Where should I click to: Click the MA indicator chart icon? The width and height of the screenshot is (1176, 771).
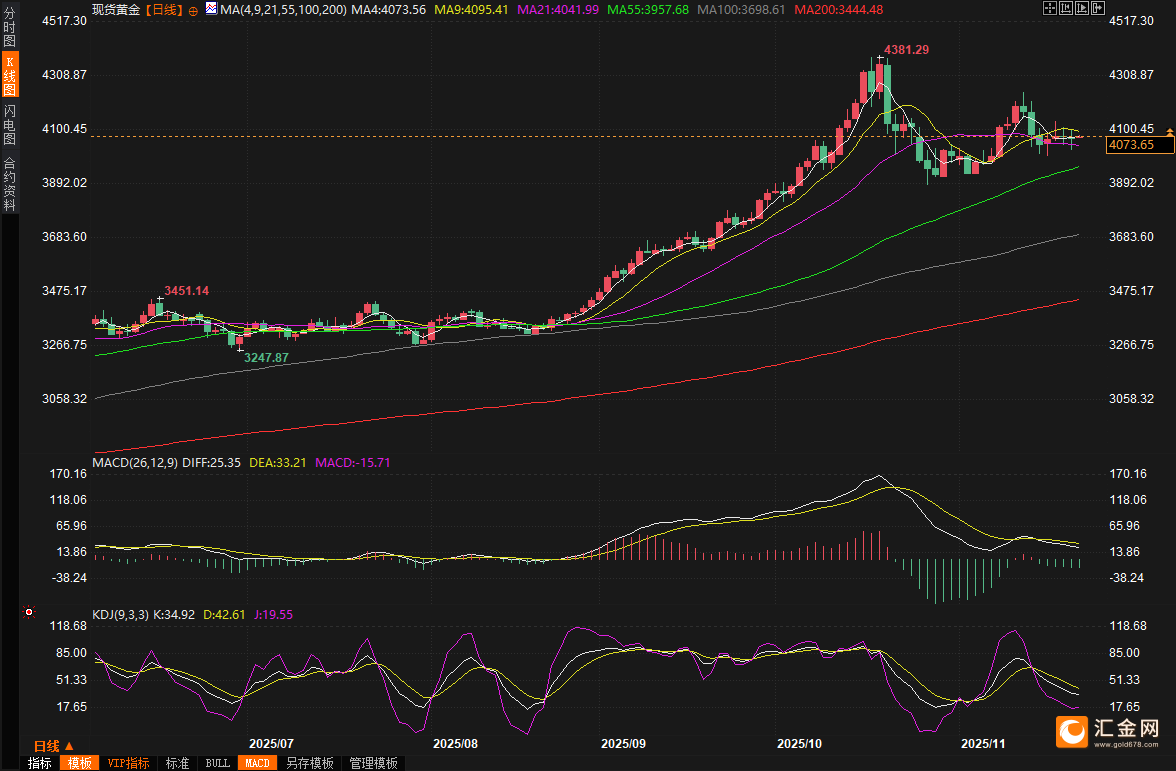tap(210, 9)
